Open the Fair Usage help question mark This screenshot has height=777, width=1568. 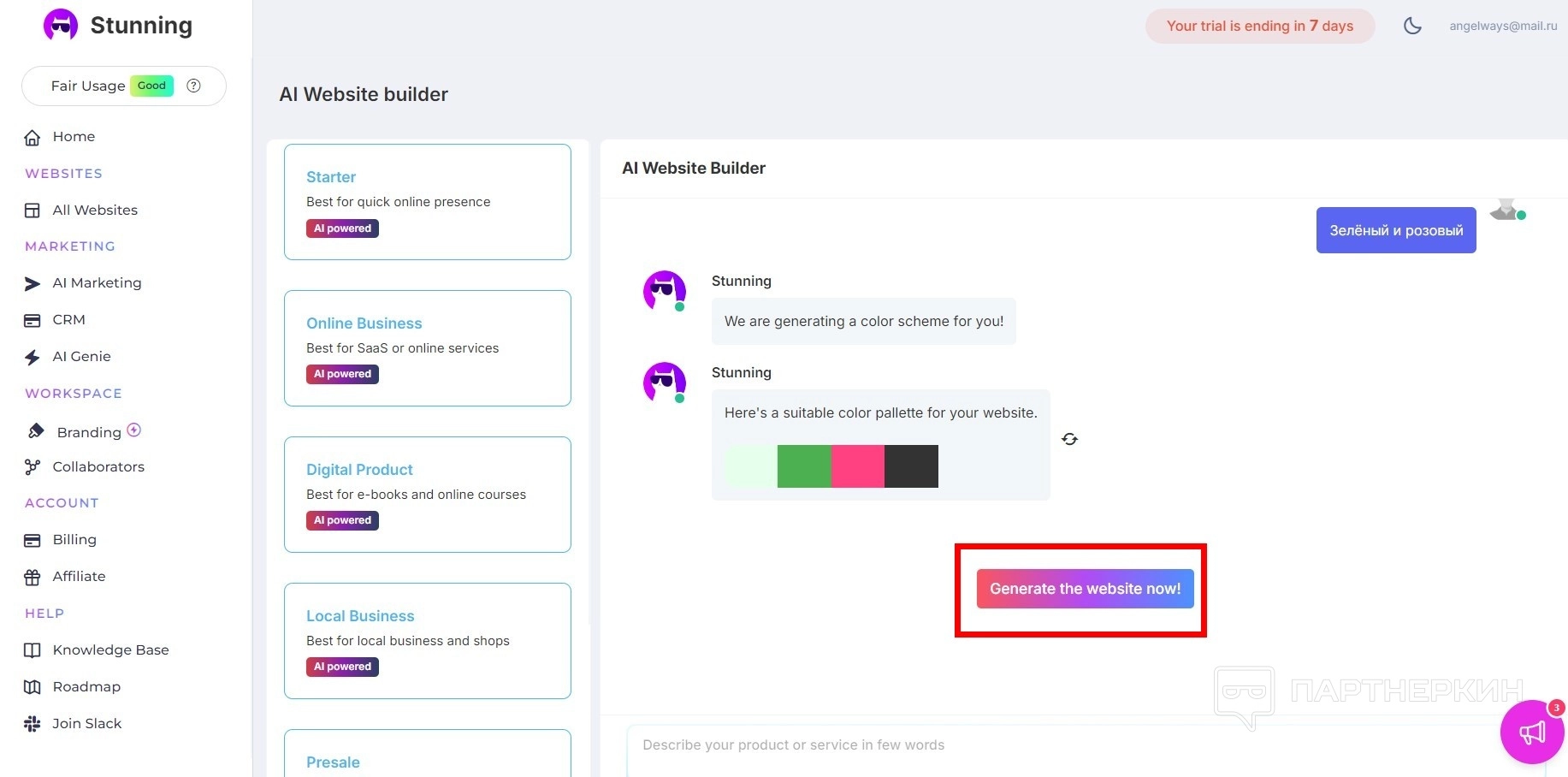(x=194, y=86)
